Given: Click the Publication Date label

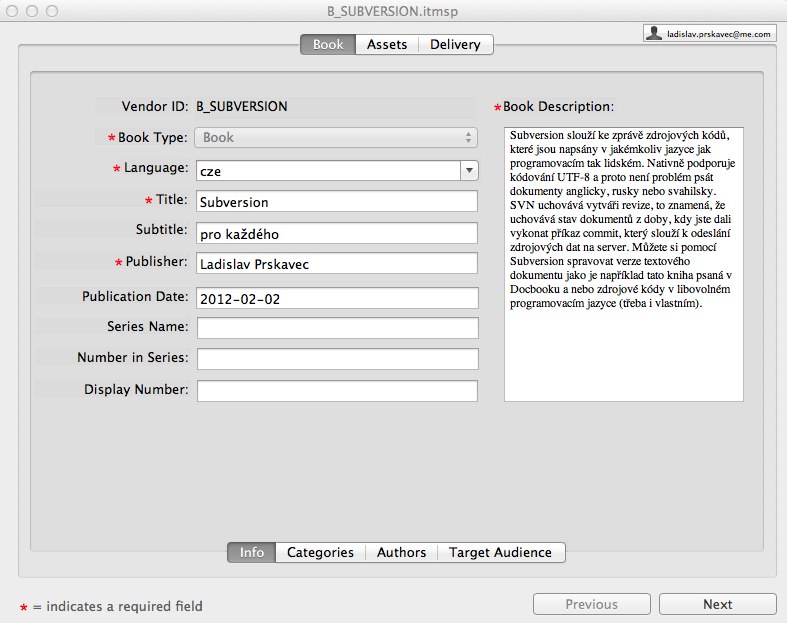Looking at the screenshot, I should click(x=135, y=297).
